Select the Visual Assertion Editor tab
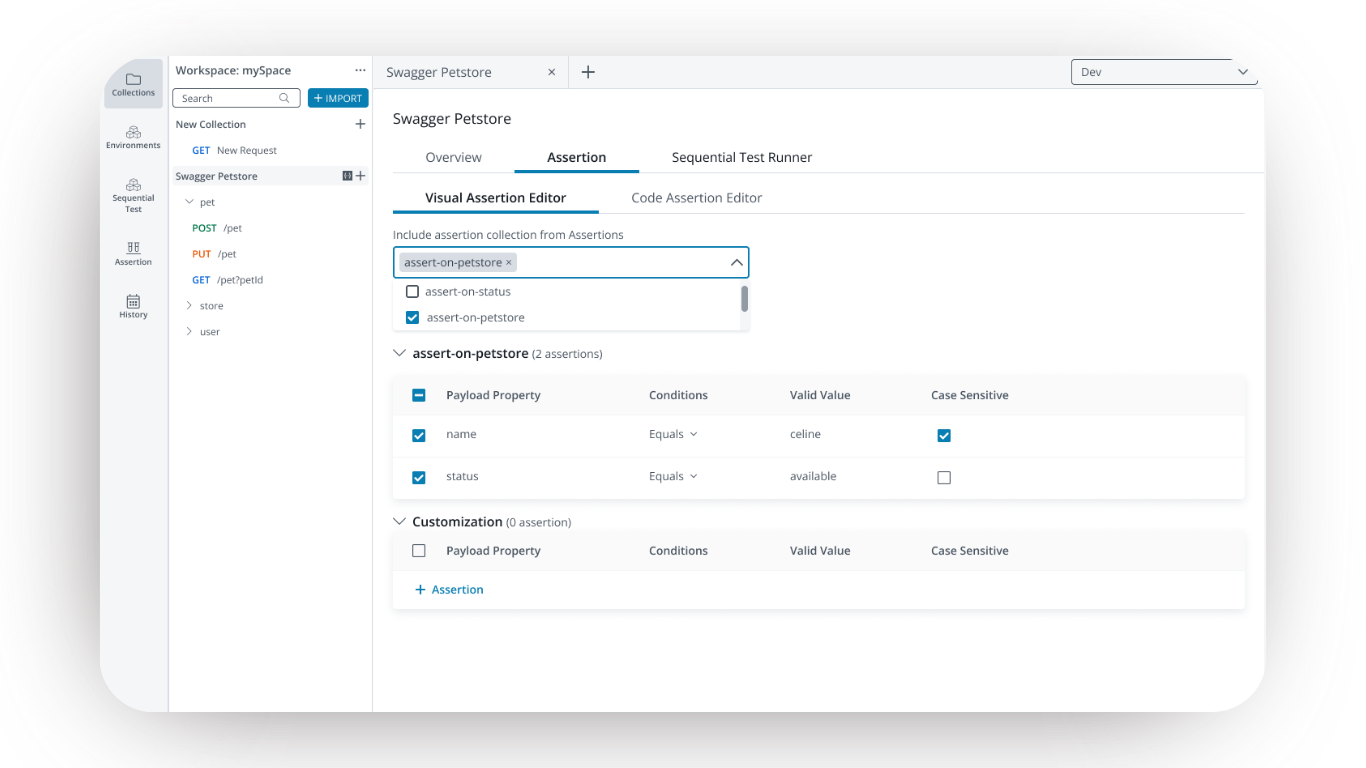This screenshot has height=768, width=1366. click(x=496, y=198)
